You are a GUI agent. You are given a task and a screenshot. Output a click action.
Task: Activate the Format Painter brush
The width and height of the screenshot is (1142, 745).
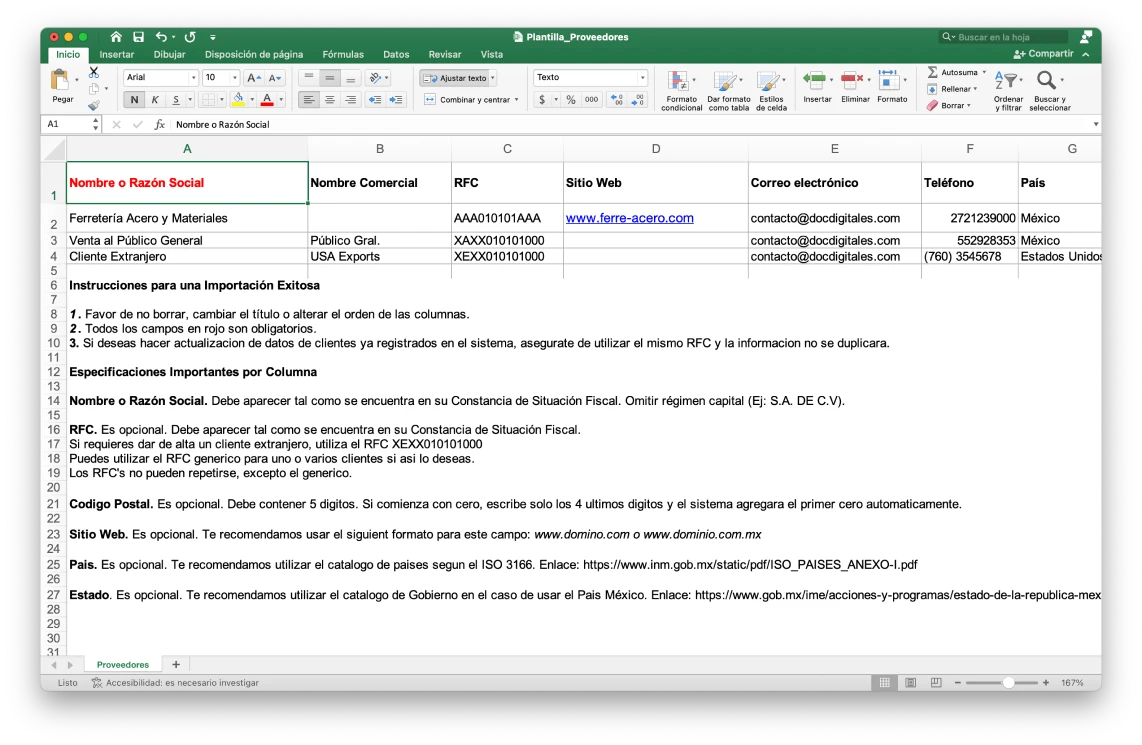tap(94, 106)
